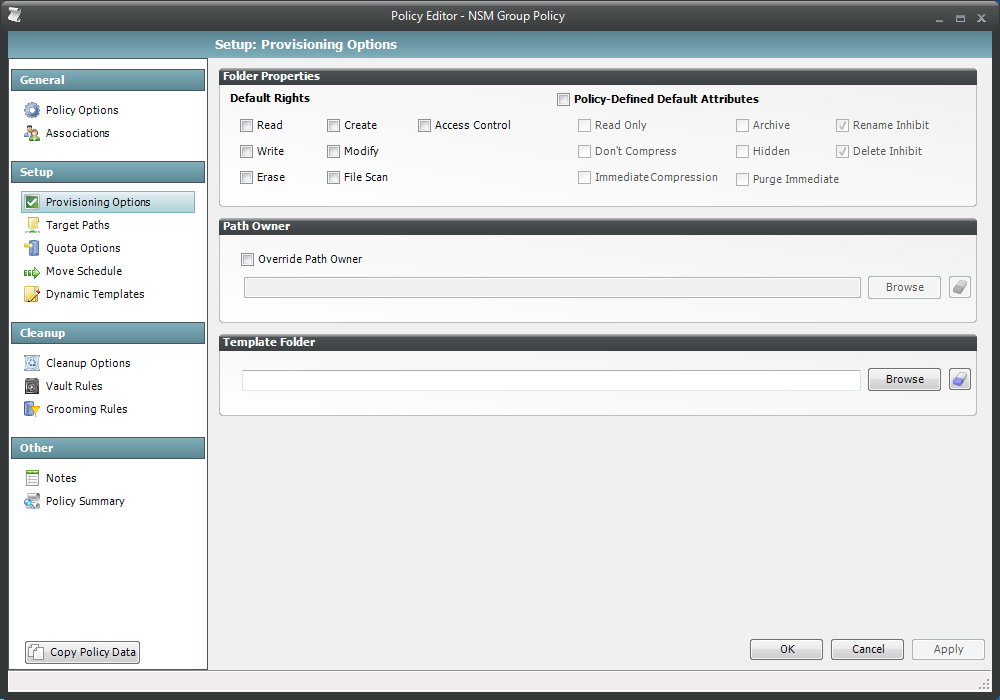Image resolution: width=1000 pixels, height=700 pixels.
Task: Click the Cleanup Options icon
Action: tap(32, 363)
